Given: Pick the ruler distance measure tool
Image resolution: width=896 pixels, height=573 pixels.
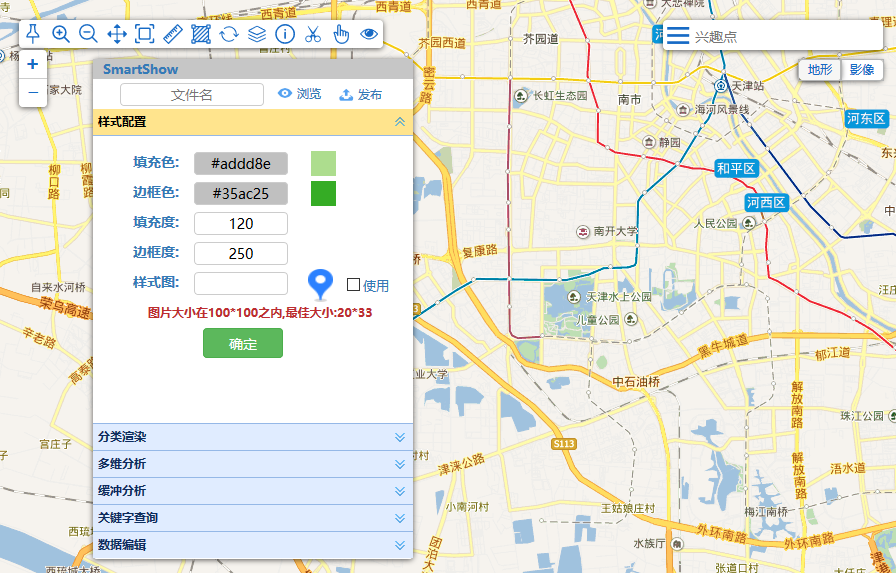Looking at the screenshot, I should tap(173, 34).
